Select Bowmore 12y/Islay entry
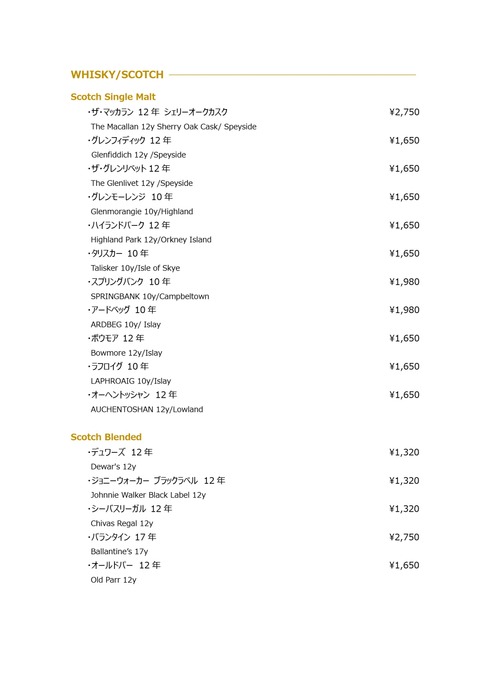 (126, 353)
